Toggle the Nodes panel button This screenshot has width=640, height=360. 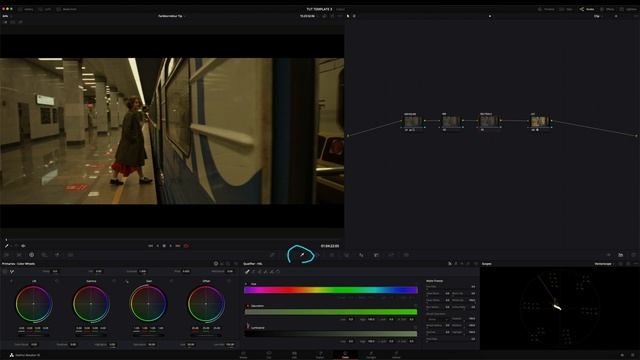(587, 9)
